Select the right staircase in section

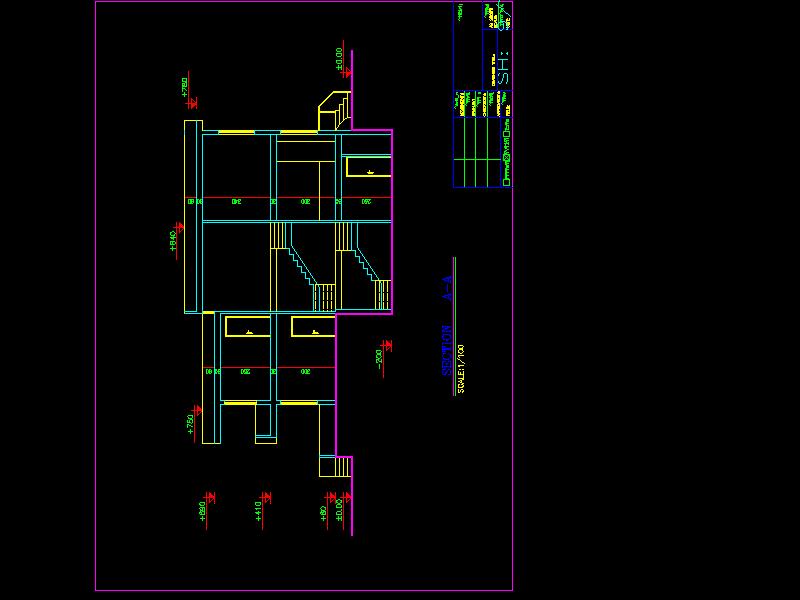click(364, 268)
